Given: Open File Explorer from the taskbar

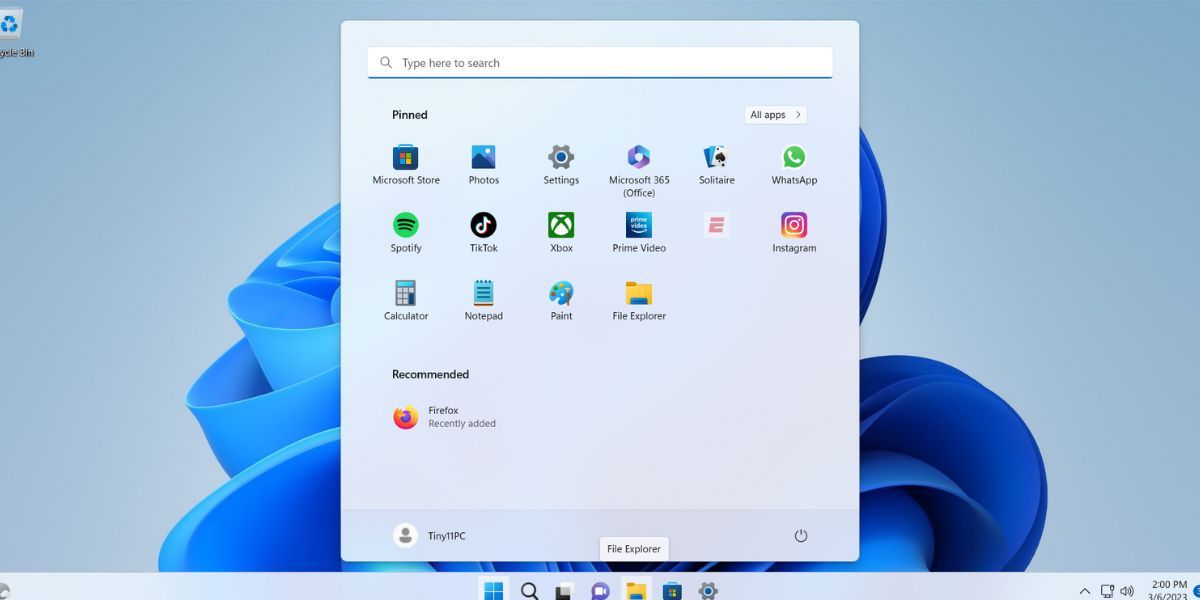Looking at the screenshot, I should pos(636,590).
